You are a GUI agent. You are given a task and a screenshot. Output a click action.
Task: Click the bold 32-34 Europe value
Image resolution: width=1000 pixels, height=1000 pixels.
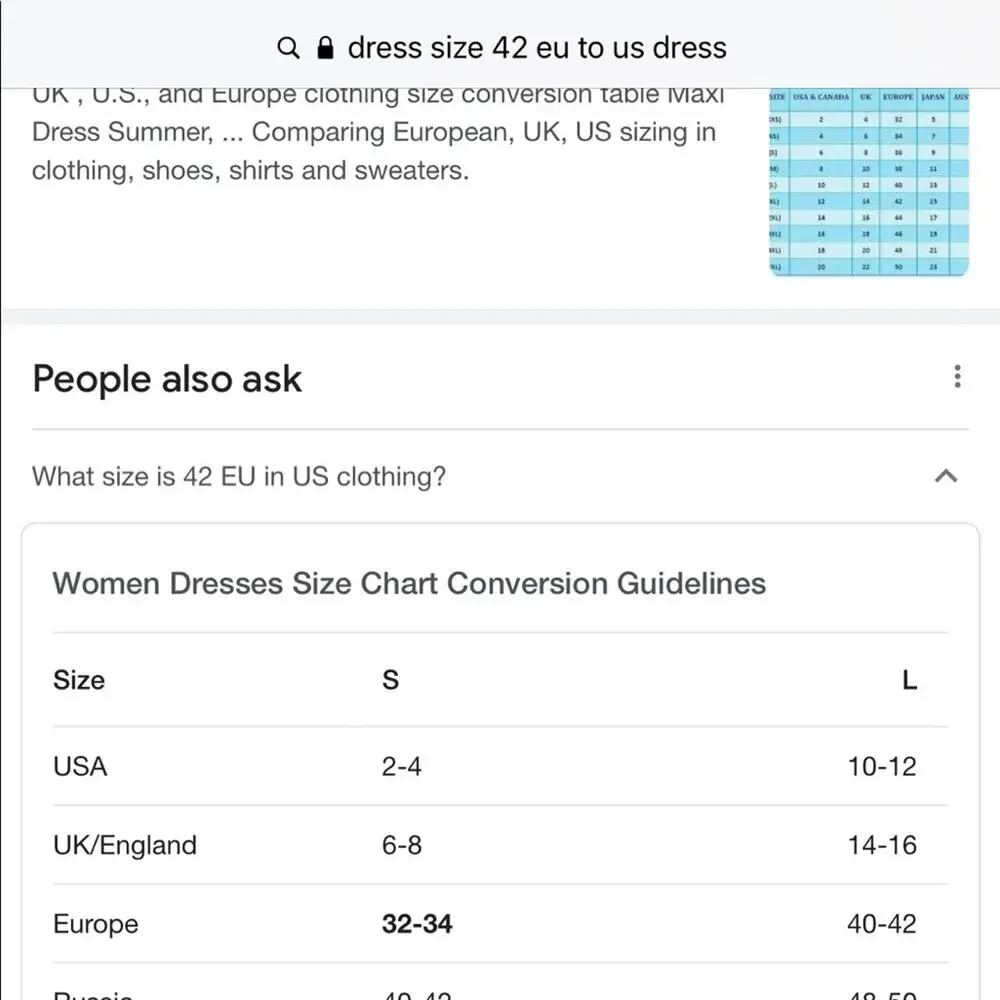(x=417, y=923)
